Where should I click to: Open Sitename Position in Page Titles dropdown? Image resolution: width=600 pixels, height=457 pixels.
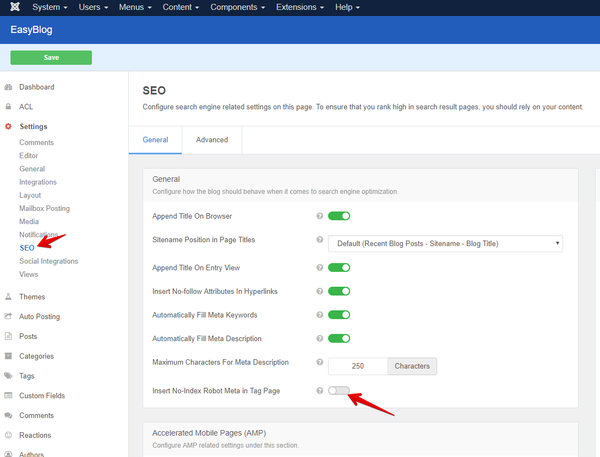[x=445, y=243]
